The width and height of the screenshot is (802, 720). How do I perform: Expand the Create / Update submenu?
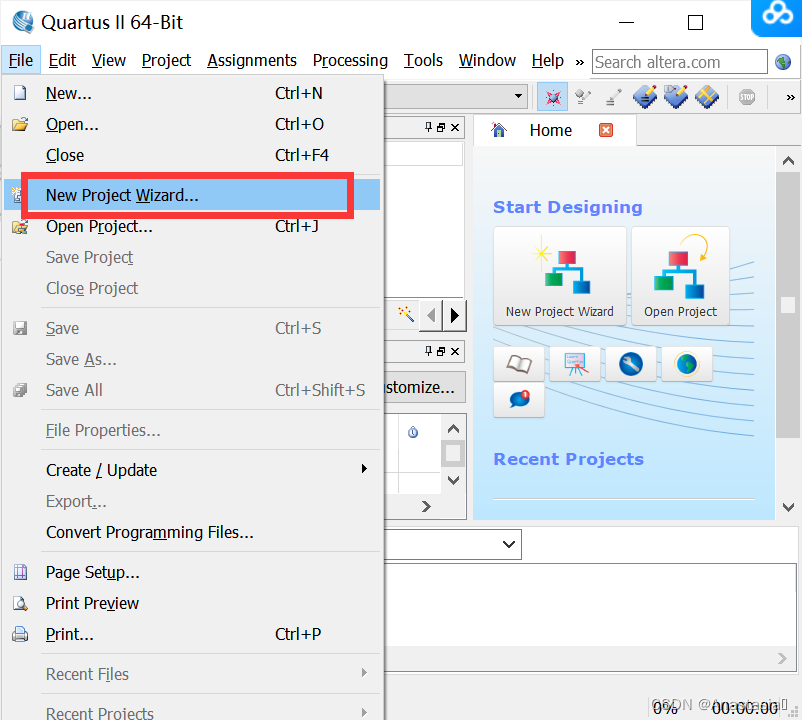[x=192, y=470]
